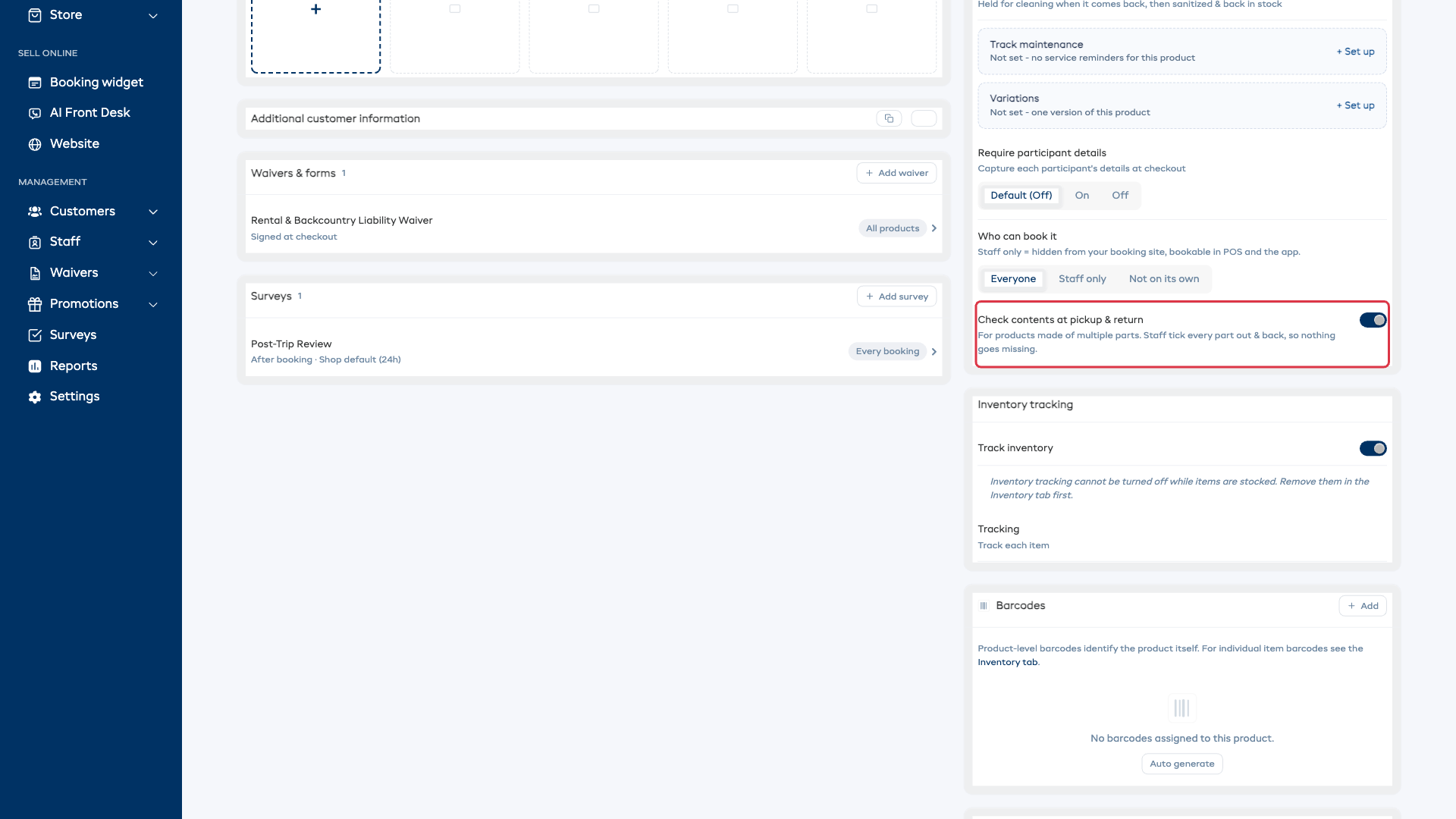
Task: Set participant details to Off
Action: coord(1120,196)
